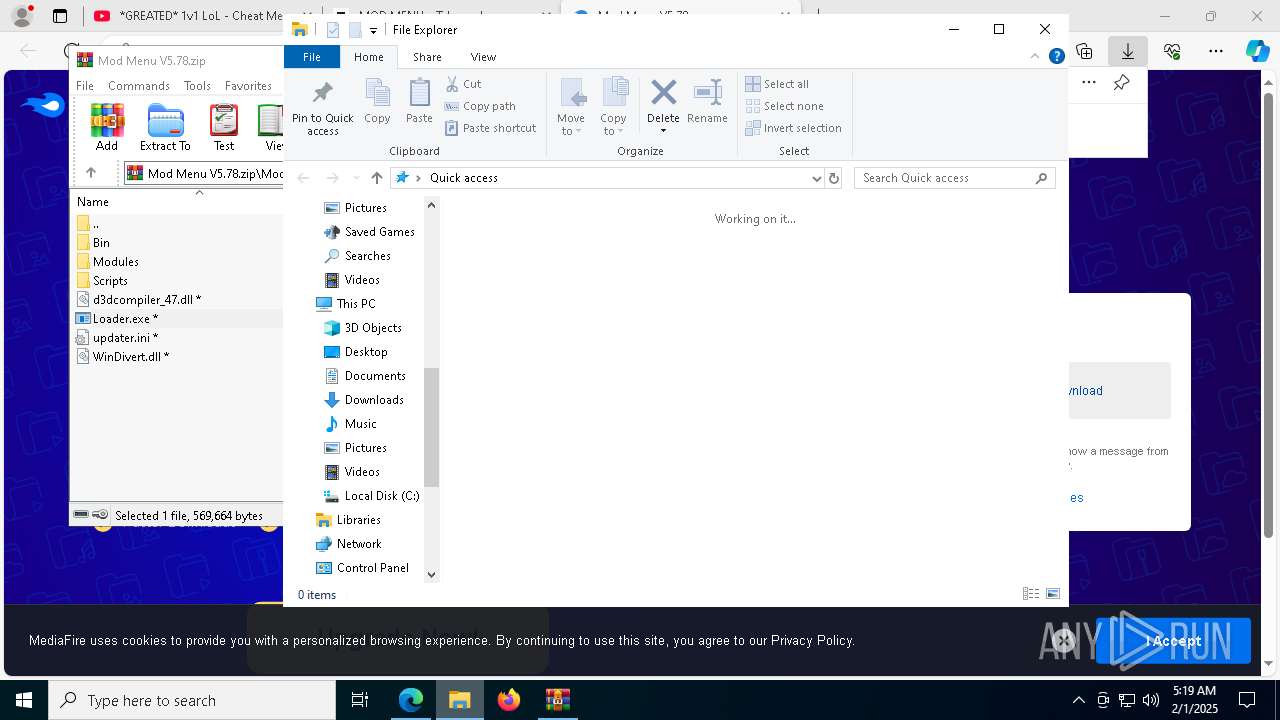Click Paste shortcut in ribbon
1280x720 pixels.
tap(491, 128)
